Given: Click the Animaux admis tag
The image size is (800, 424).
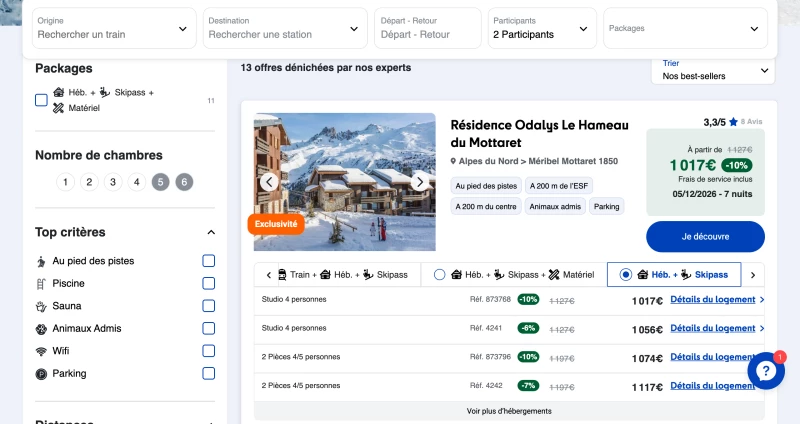Looking at the screenshot, I should [x=555, y=207].
